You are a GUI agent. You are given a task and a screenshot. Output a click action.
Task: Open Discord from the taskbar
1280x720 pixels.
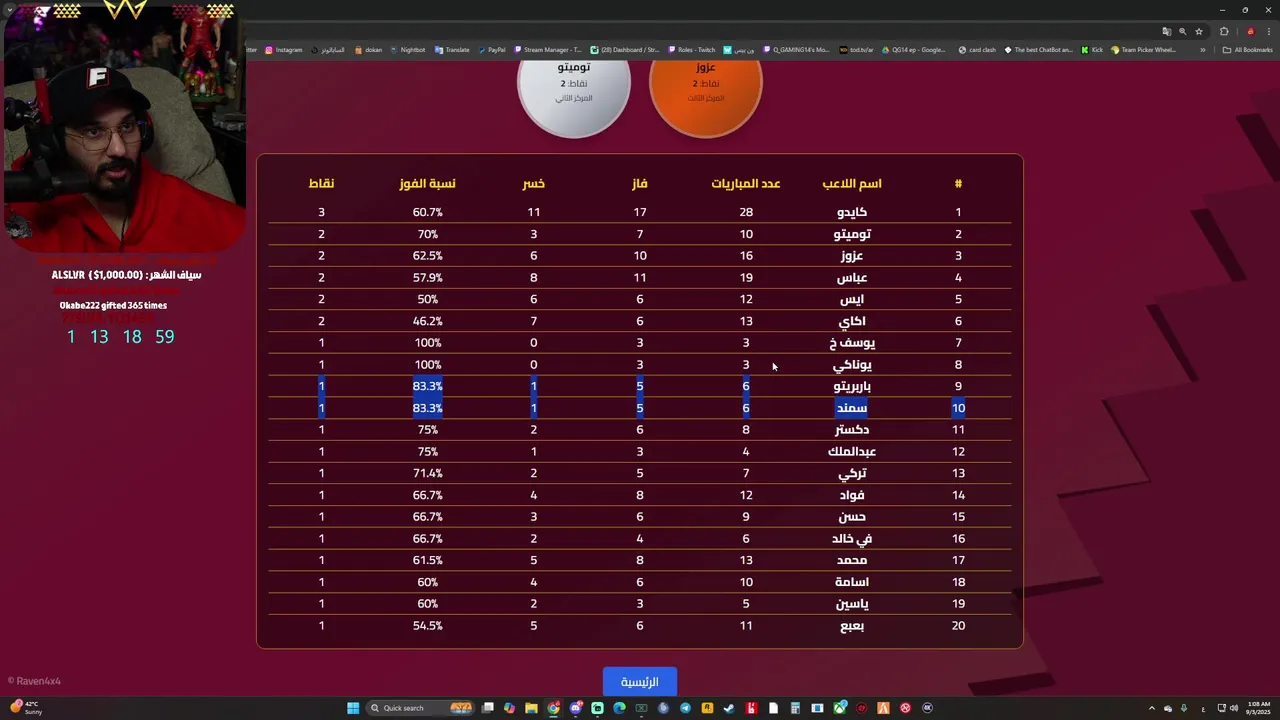[576, 708]
